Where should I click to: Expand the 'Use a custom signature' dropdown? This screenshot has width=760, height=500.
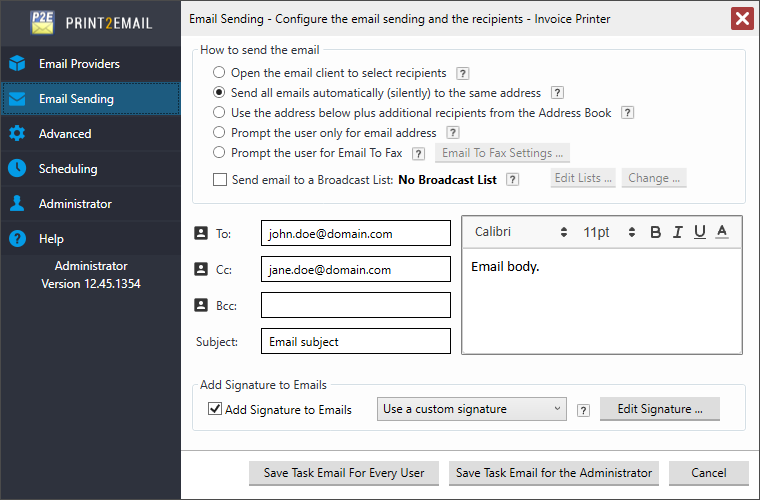point(472,409)
